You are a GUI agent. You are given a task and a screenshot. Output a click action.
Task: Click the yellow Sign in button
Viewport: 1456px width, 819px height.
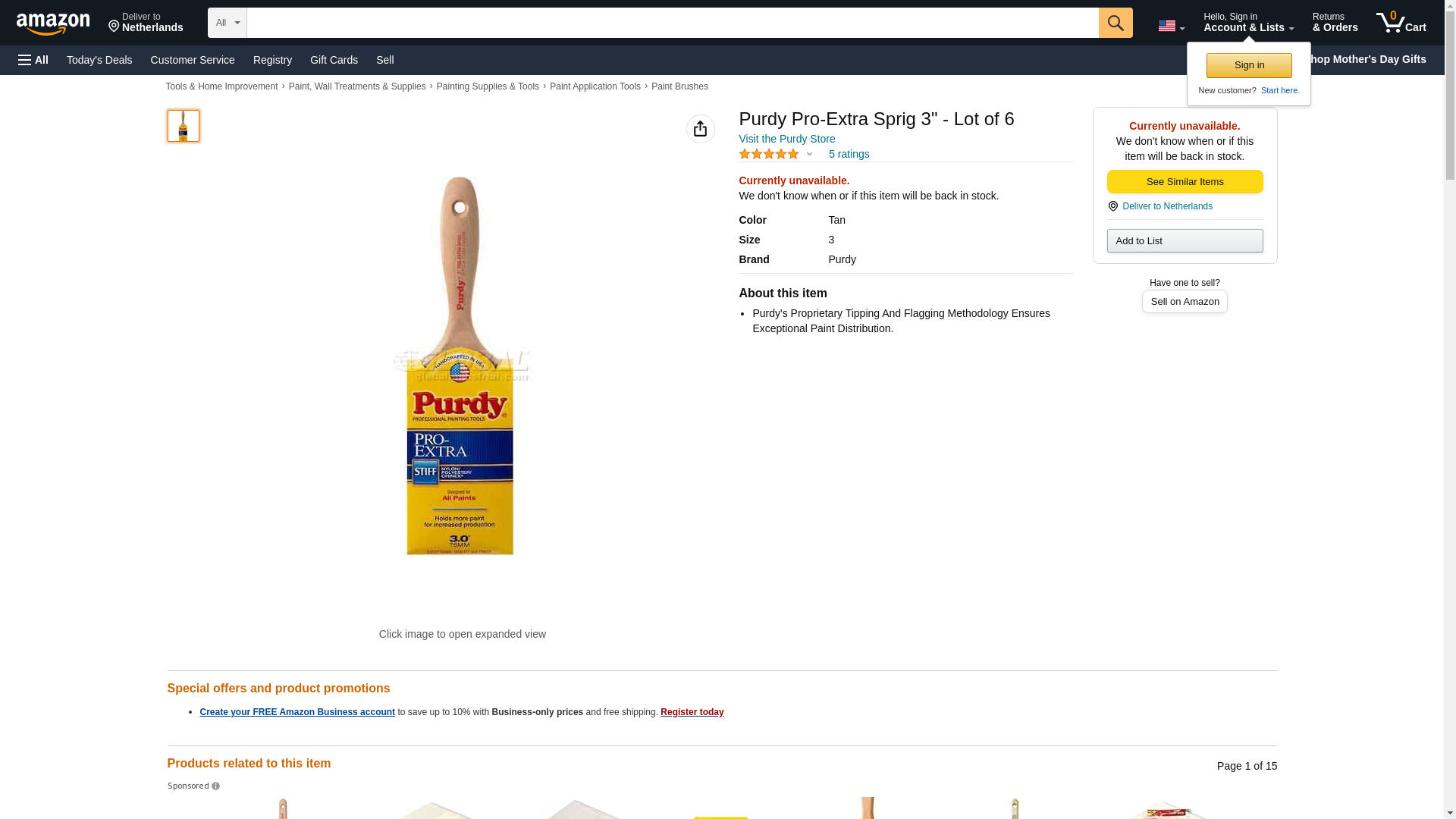click(1249, 65)
